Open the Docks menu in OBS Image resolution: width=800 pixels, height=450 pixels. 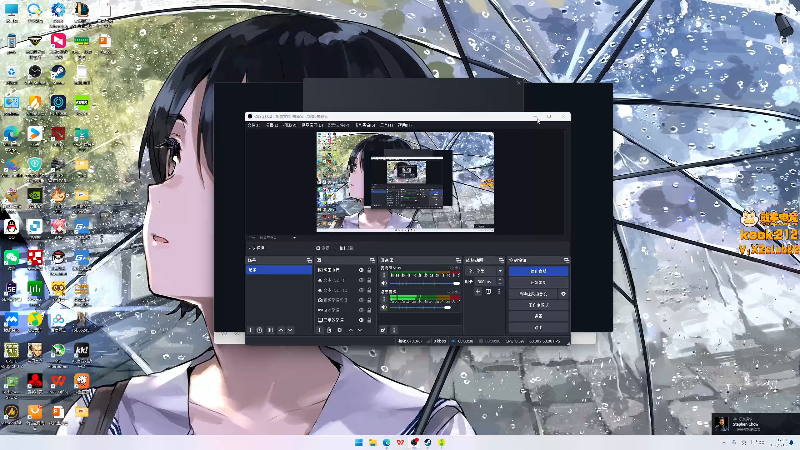pos(313,125)
